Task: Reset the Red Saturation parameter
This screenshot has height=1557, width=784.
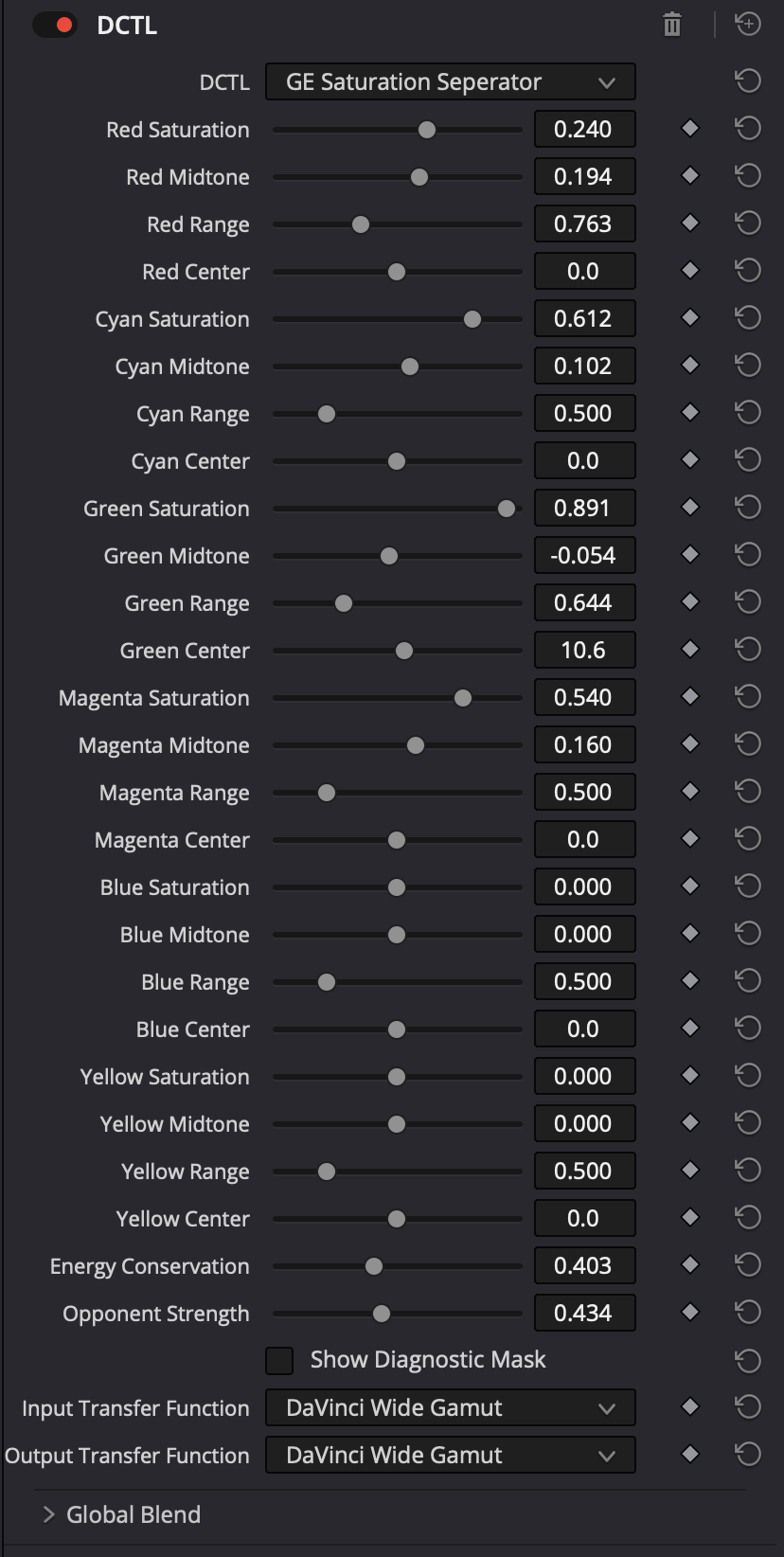Action: (748, 129)
